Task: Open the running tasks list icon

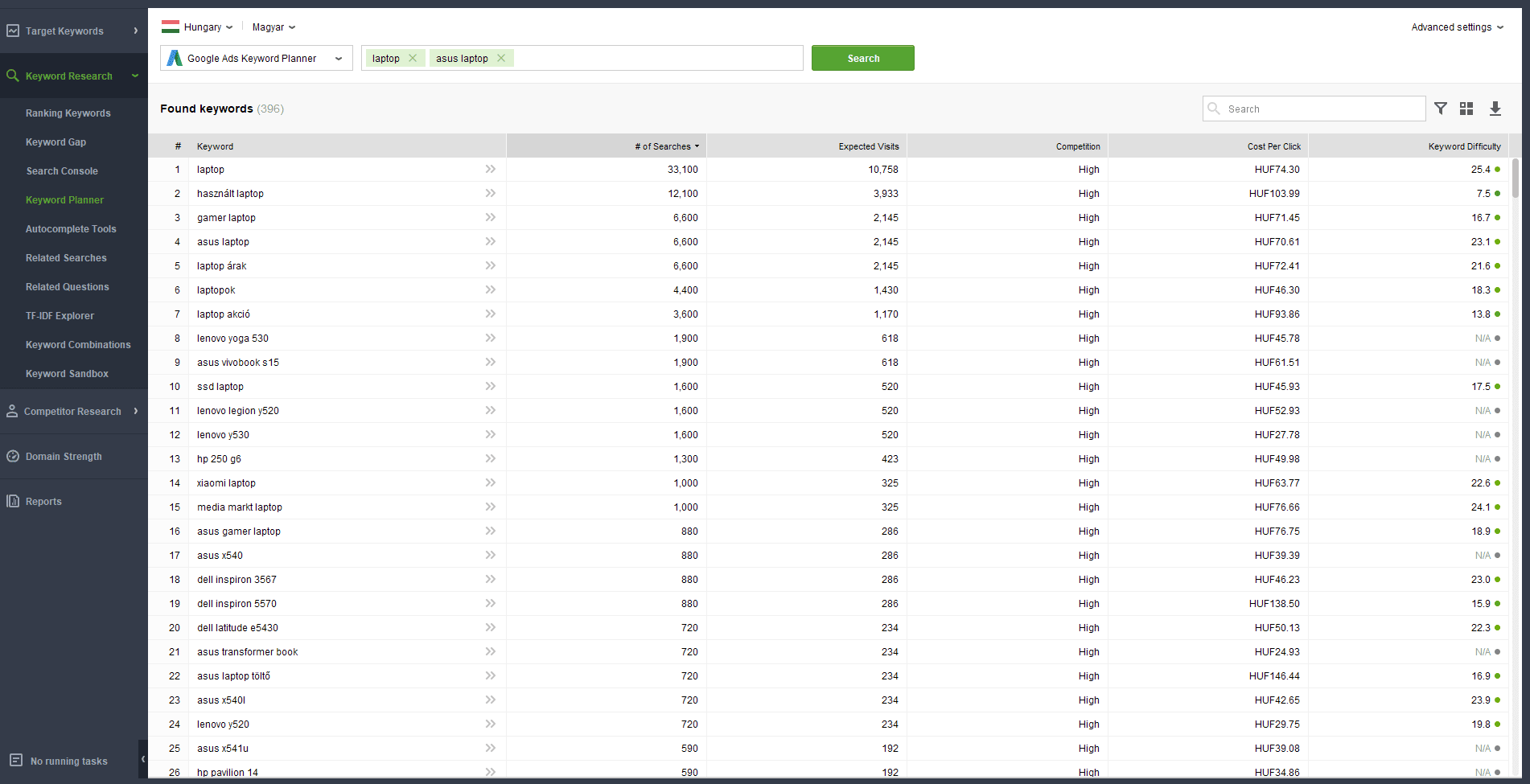Action: 16,760
